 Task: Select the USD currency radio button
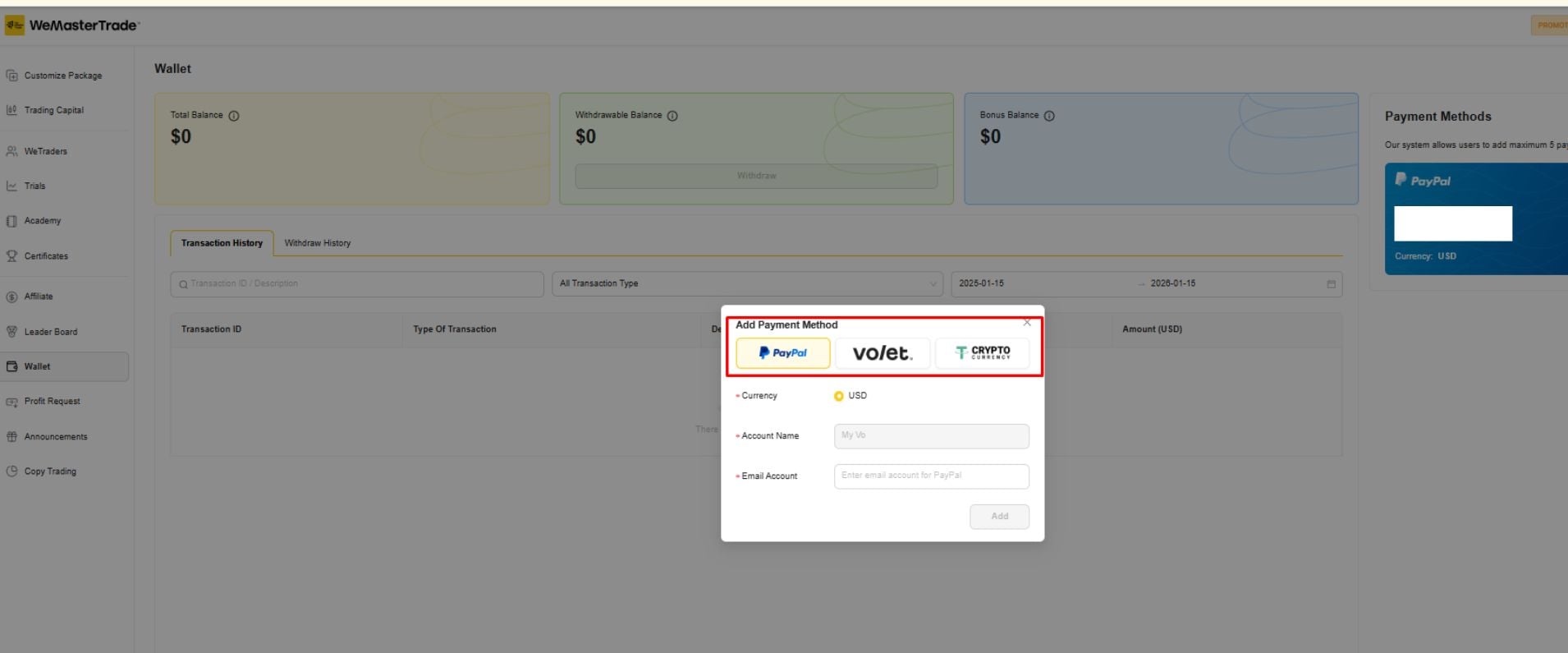tap(838, 396)
